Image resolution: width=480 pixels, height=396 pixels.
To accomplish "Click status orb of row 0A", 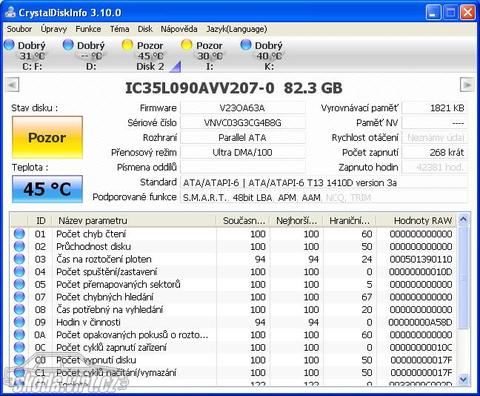I will pos(19,335).
